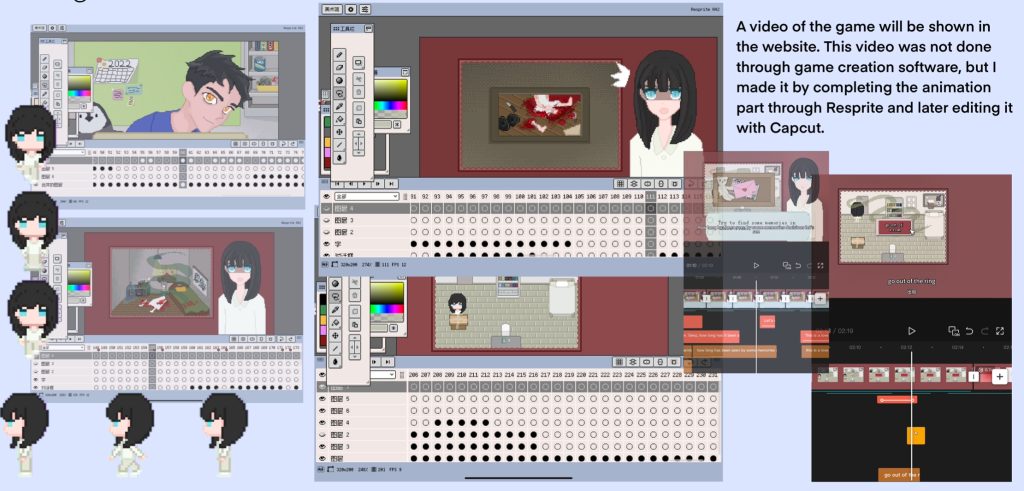Screen dimensions: 1024x491
Task: Add clip with plus button in large CapCut
Action: (x=999, y=376)
